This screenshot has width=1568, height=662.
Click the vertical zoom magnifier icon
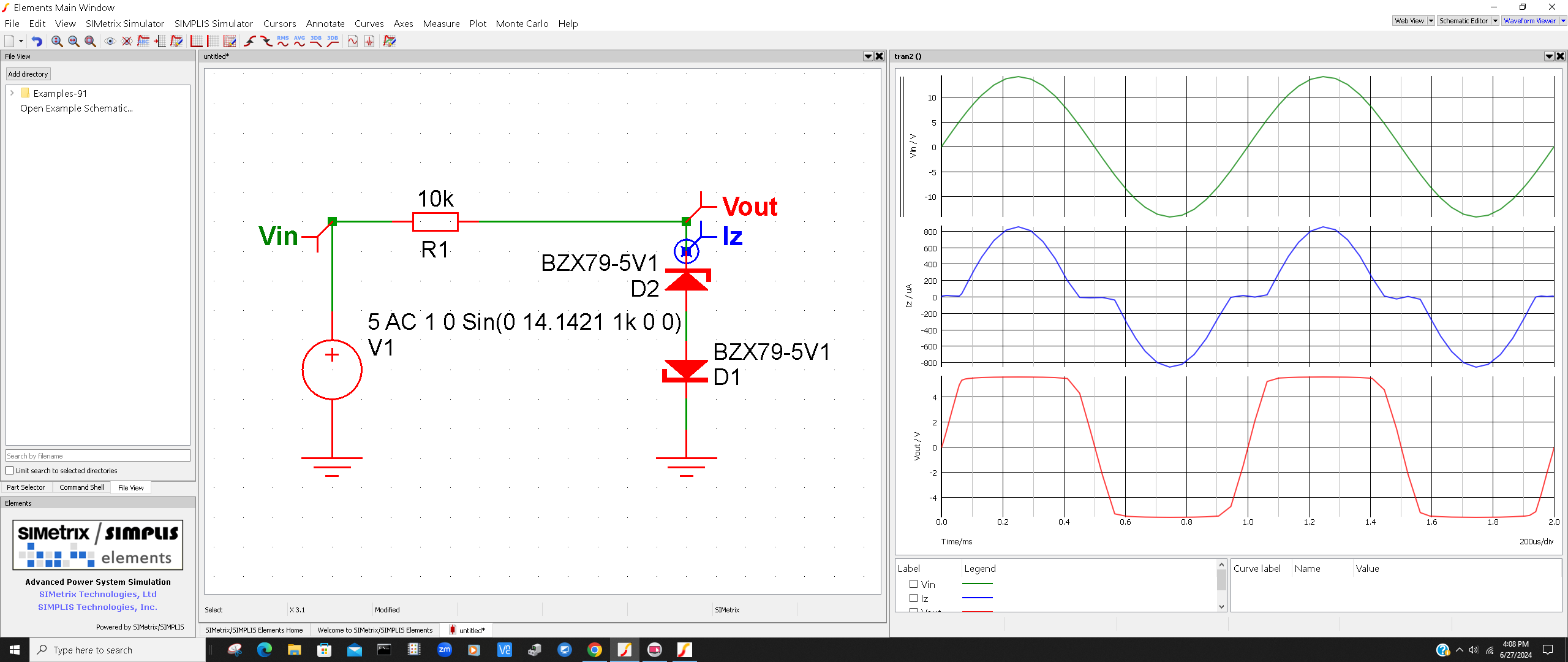57,41
